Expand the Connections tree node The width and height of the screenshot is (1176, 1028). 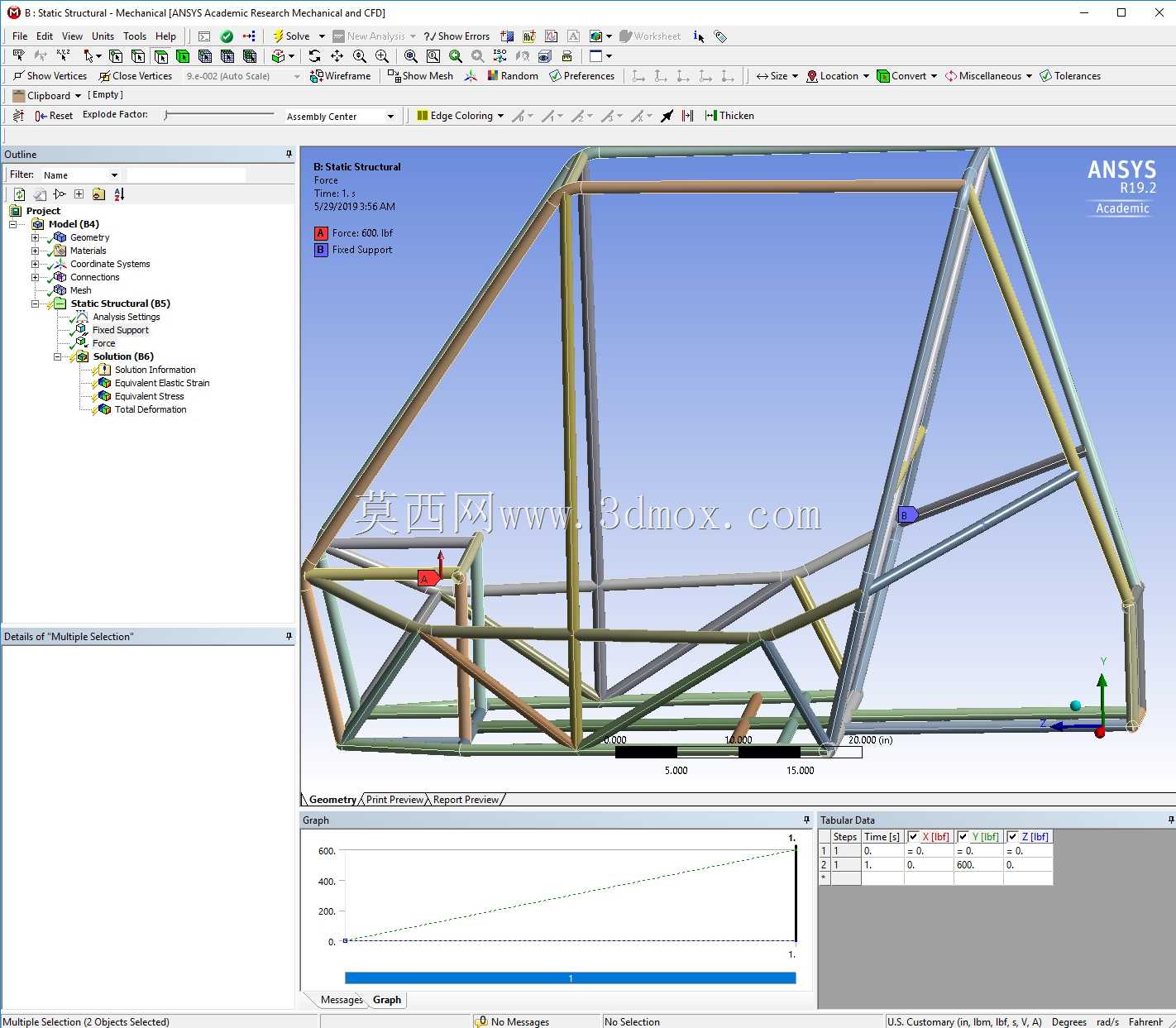(35, 277)
